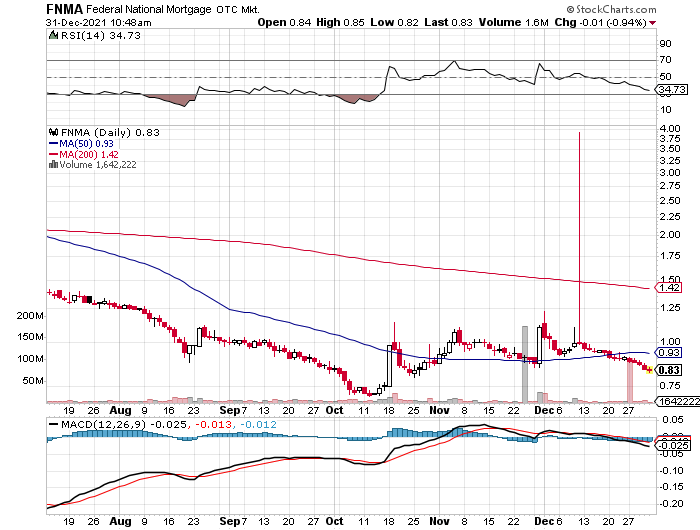This screenshot has width=700, height=530.
Task: Click the FNMA (Daily) 0.83 legend text
Action: pos(110,133)
